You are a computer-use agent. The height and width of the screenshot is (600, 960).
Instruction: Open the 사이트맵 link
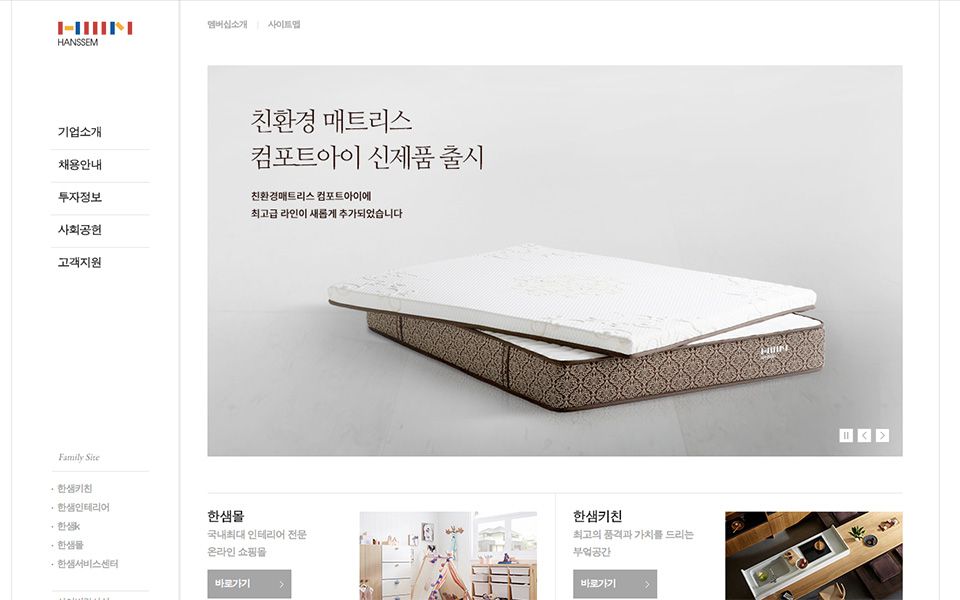[x=284, y=24]
